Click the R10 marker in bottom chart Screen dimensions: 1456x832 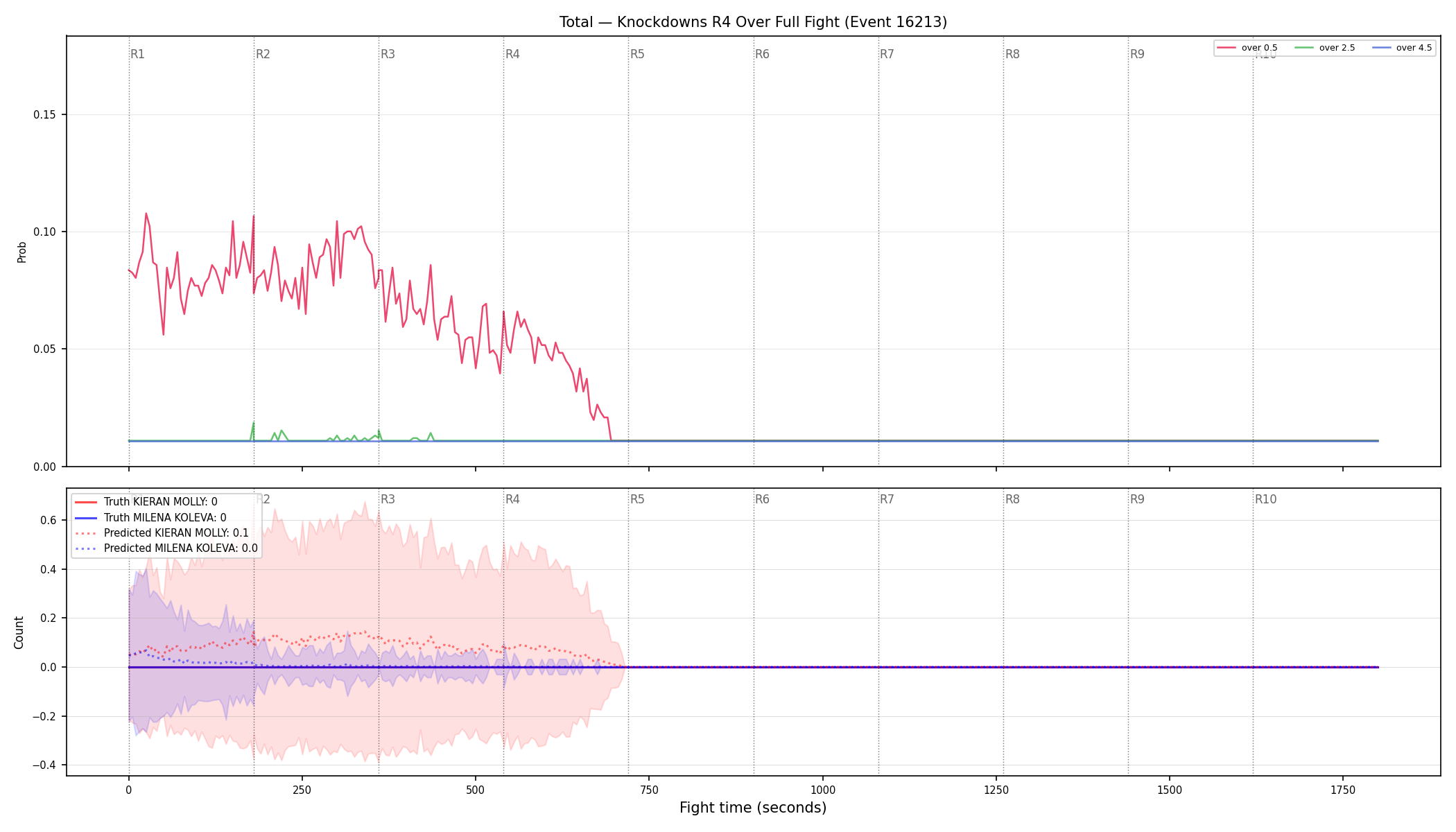[x=1265, y=499]
